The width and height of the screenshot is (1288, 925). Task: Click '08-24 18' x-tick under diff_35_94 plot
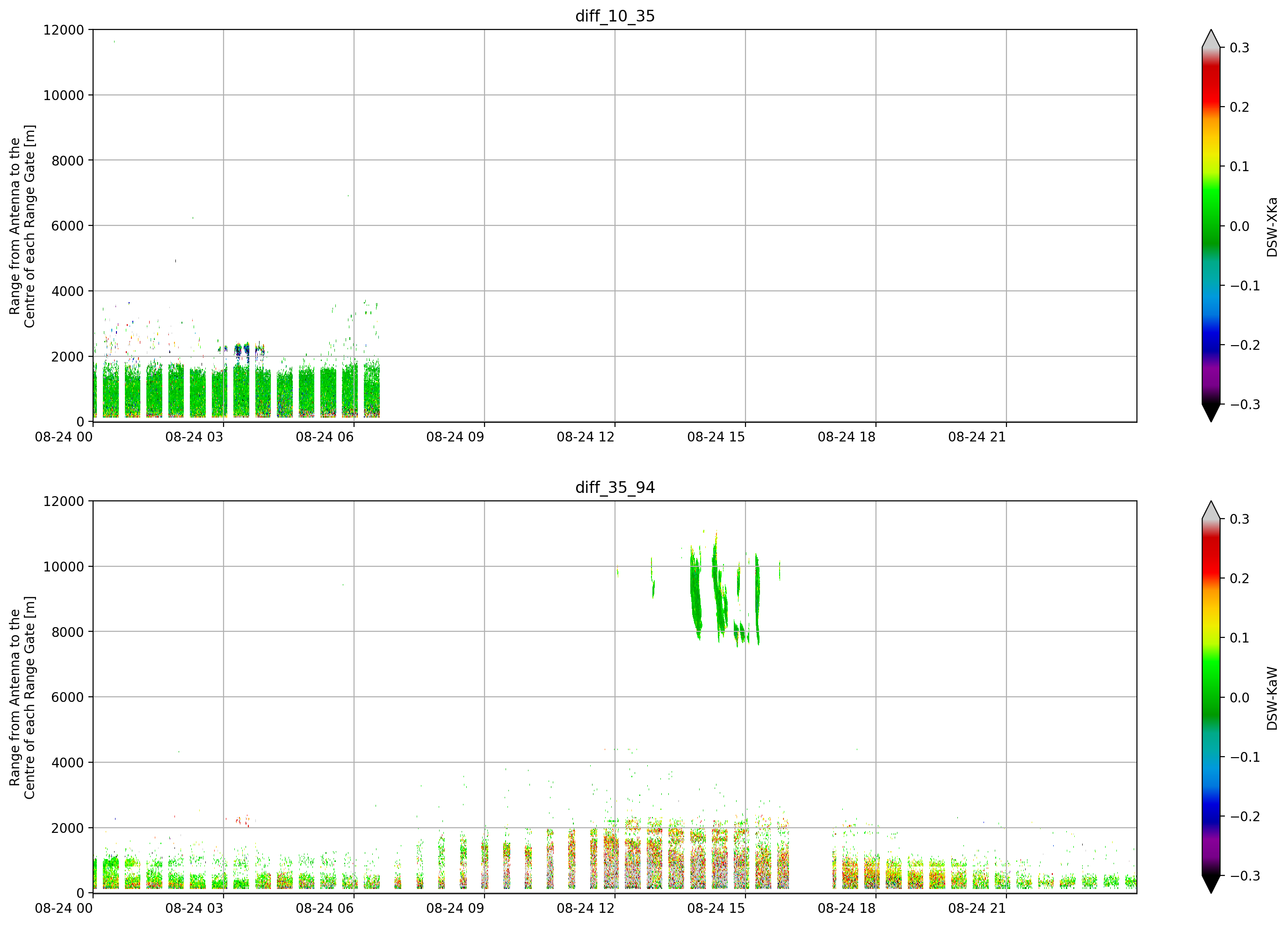click(847, 908)
